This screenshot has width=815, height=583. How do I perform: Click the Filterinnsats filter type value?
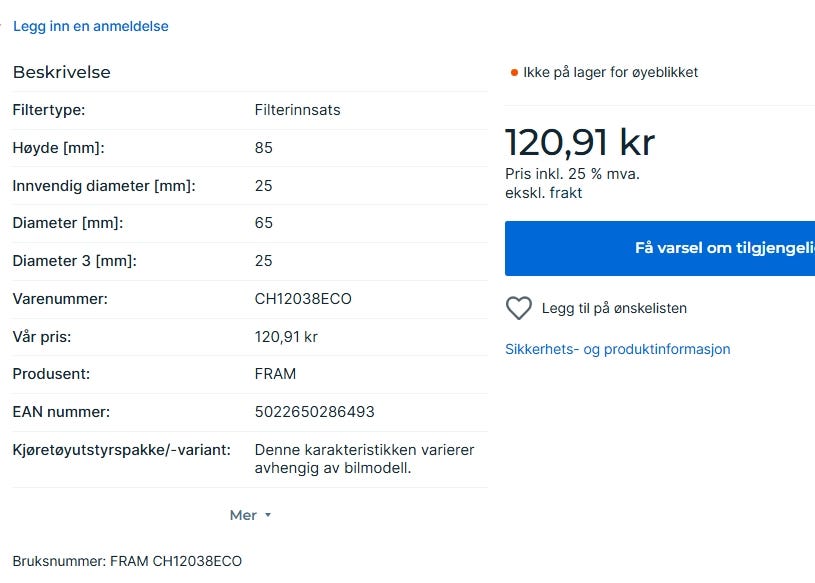297,110
